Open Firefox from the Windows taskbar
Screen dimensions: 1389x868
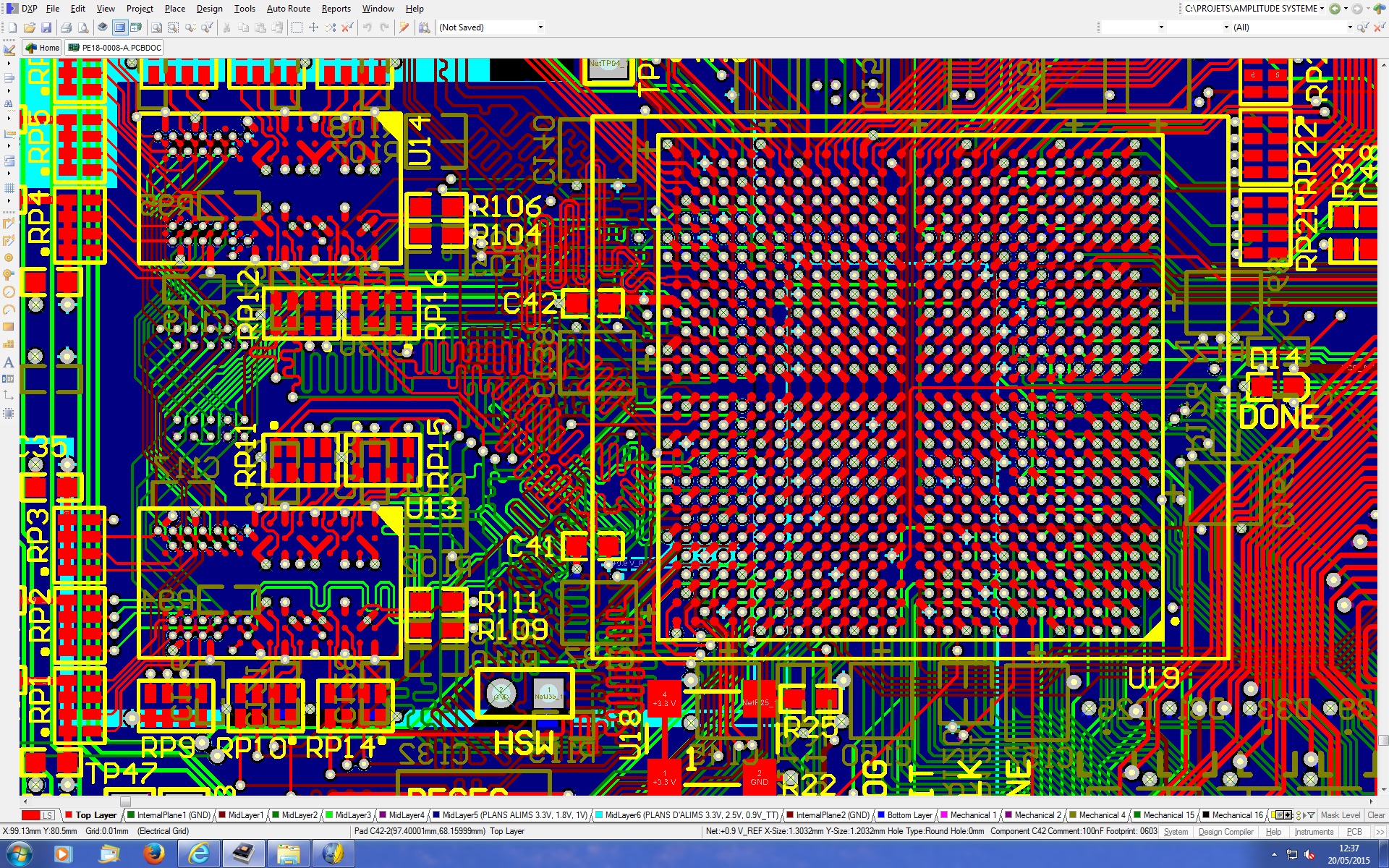(x=153, y=854)
